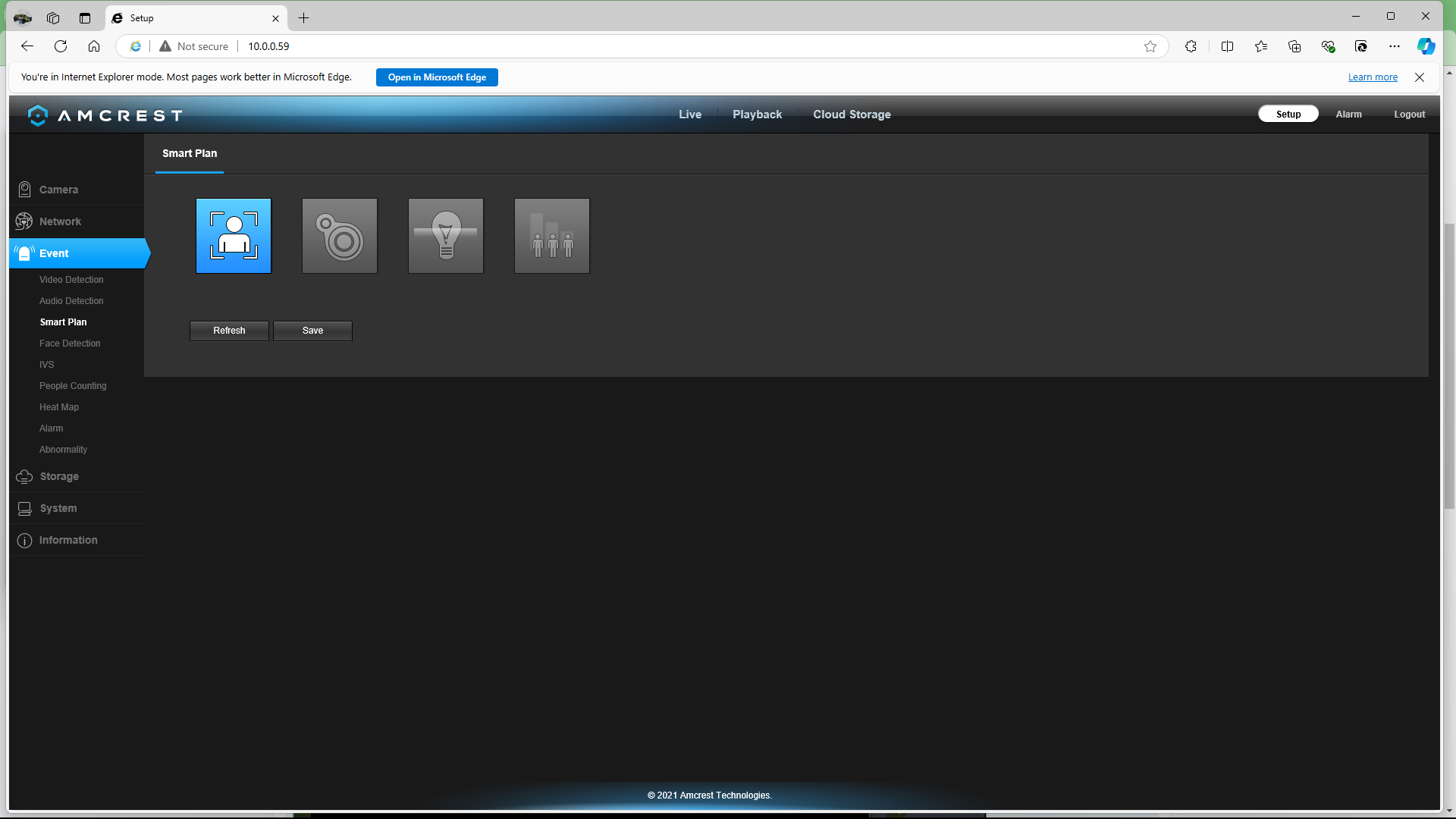The image size is (1456, 819).
Task: Click the Amcrest logo
Action: [x=105, y=115]
